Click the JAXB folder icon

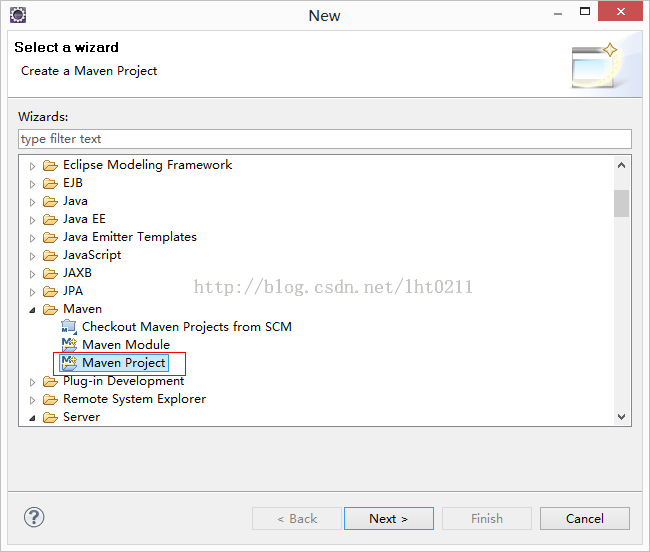point(50,274)
